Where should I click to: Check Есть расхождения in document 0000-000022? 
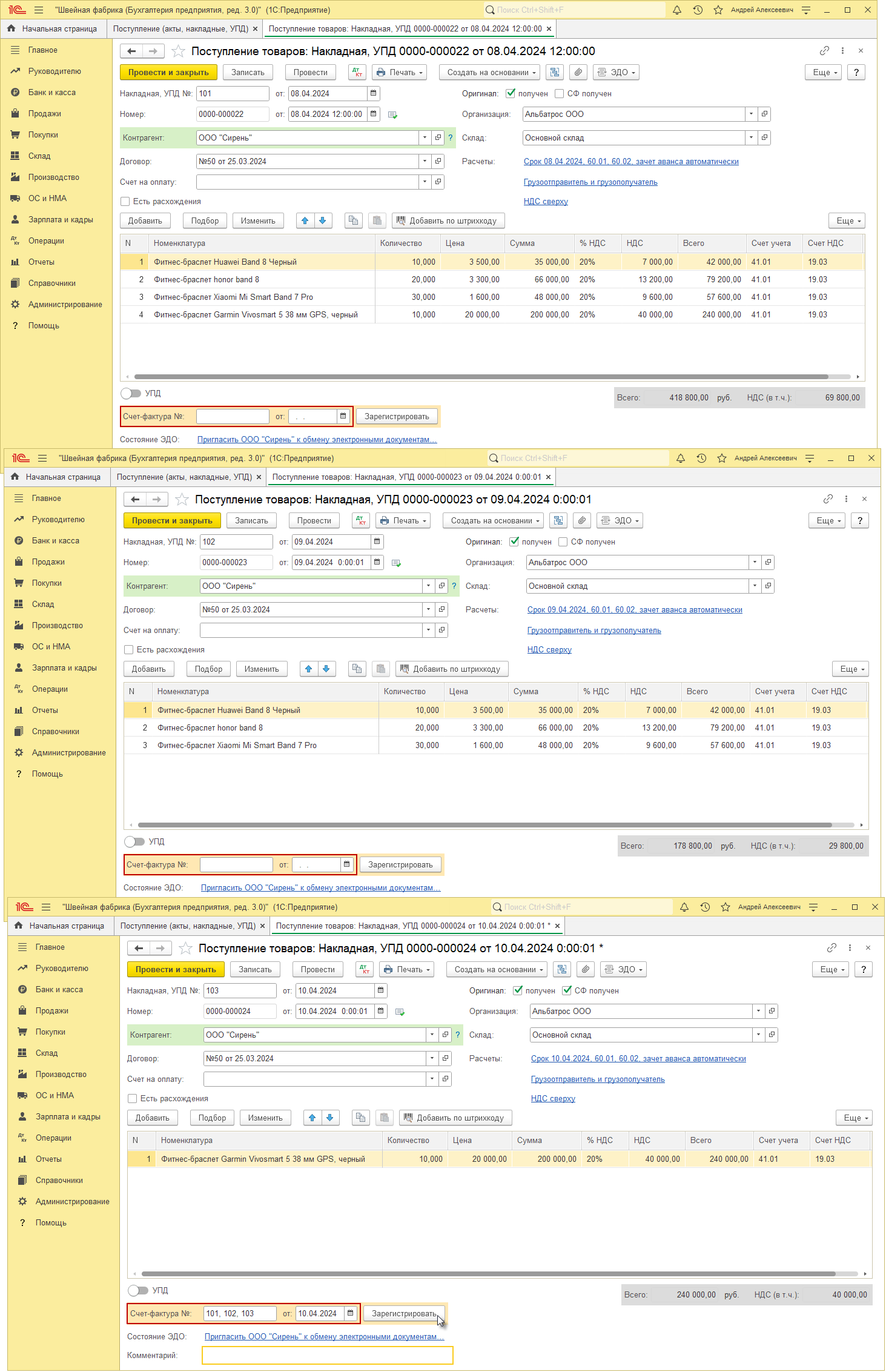click(125, 201)
